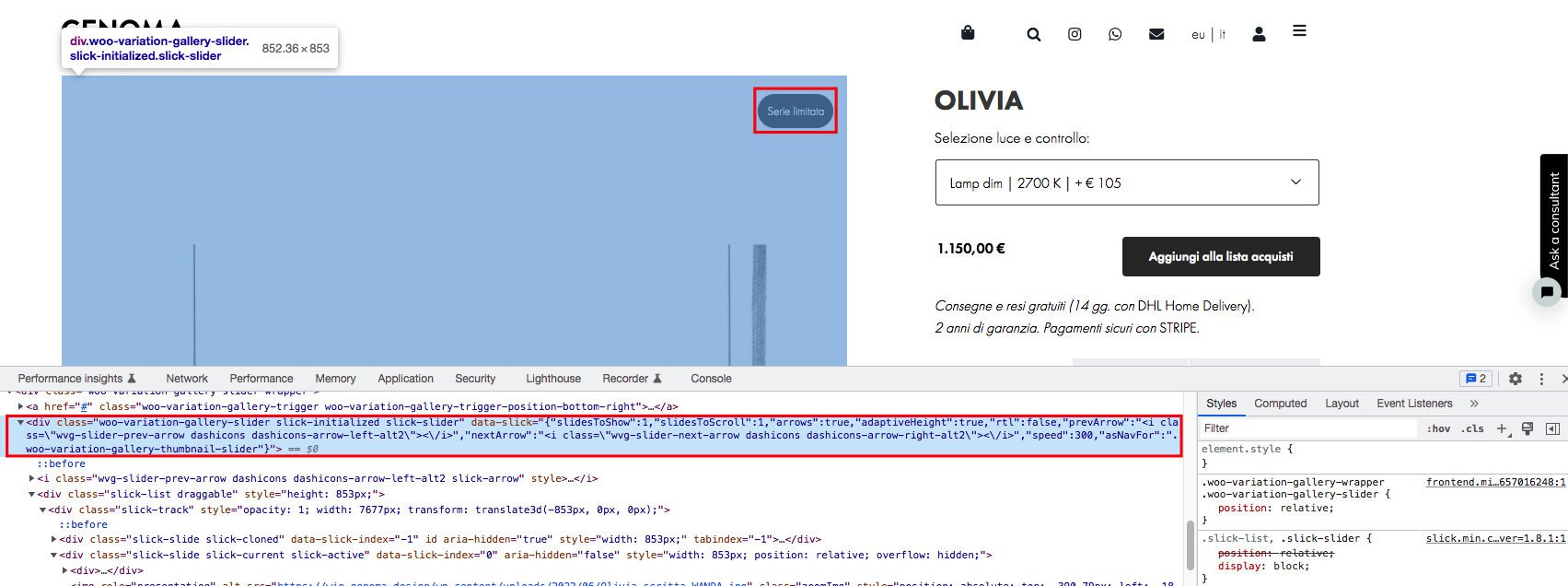Image resolution: width=1568 pixels, height=586 pixels.
Task: Open frontend.mi…657016248:1 stylesheet link
Action: [x=1496, y=482]
